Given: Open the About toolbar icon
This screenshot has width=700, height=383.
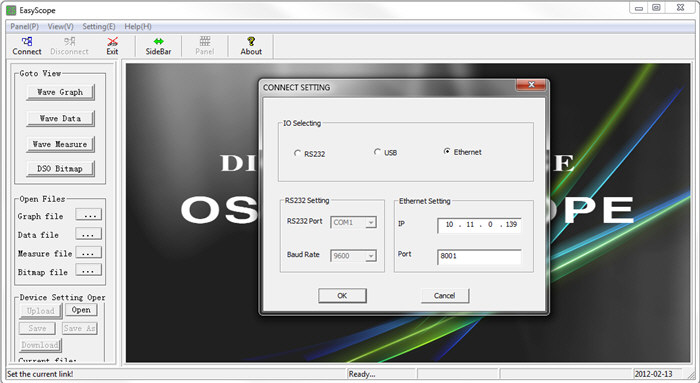Looking at the screenshot, I should point(251,46).
